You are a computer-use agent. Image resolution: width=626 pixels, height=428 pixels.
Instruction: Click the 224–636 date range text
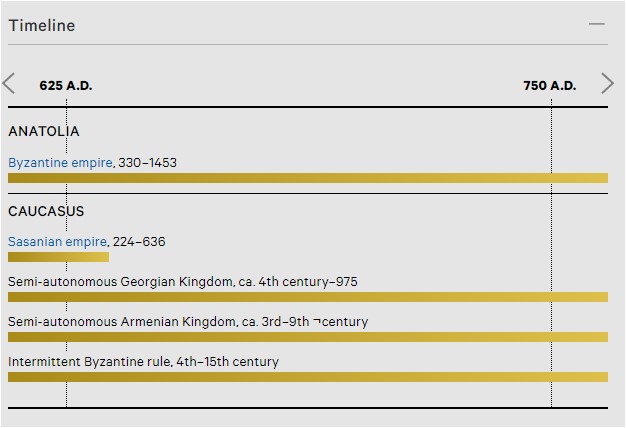[x=139, y=242]
